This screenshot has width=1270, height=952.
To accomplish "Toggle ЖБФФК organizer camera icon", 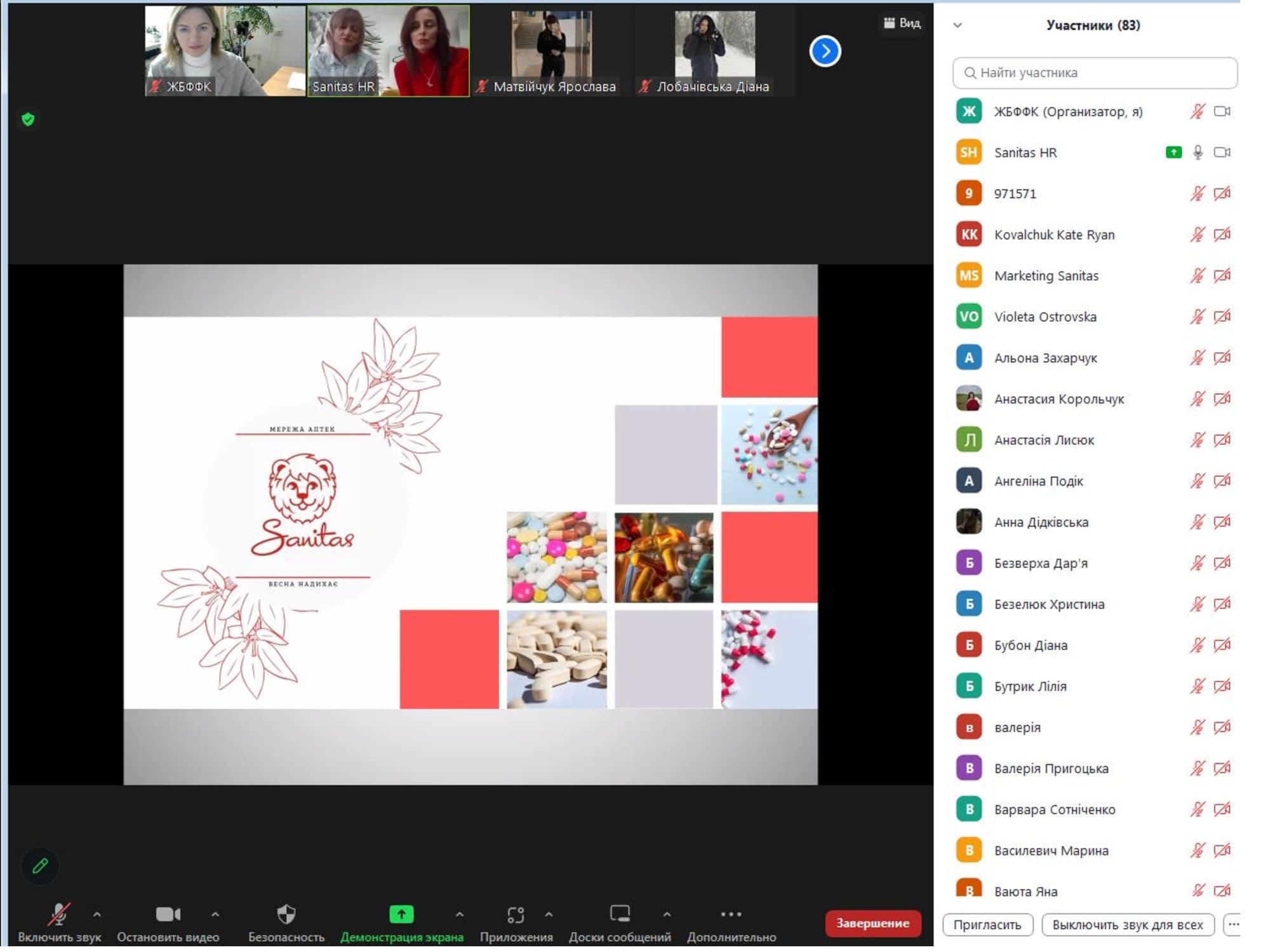I will (1222, 112).
